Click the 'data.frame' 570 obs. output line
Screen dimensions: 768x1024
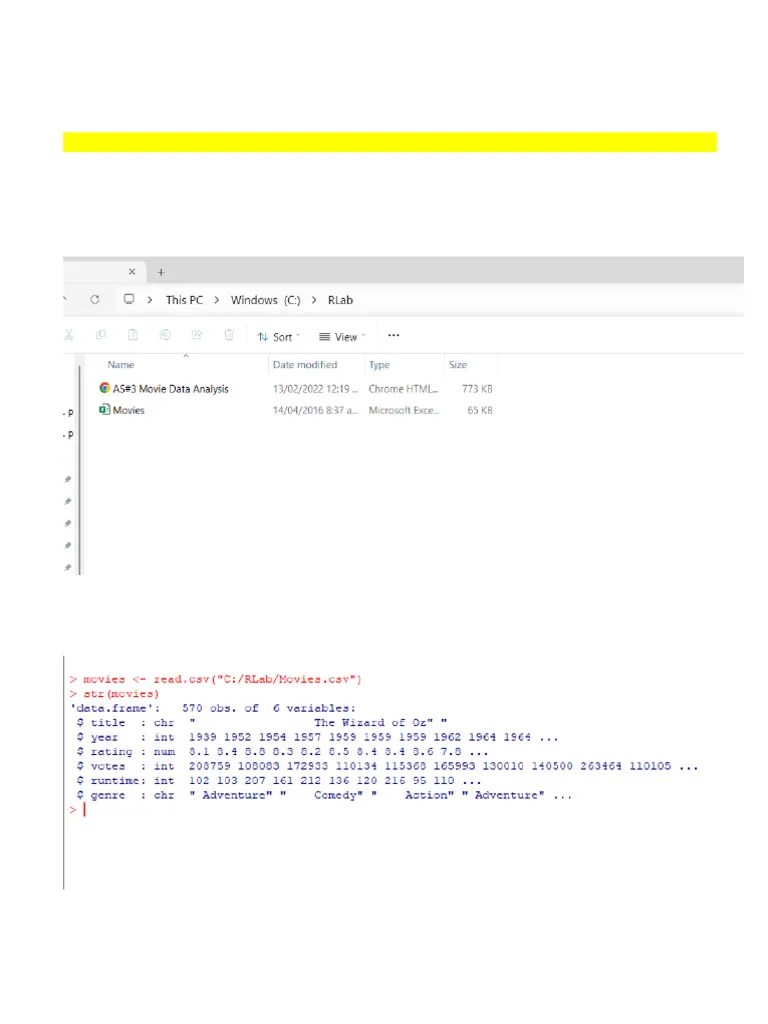pyautogui.click(x=213, y=708)
